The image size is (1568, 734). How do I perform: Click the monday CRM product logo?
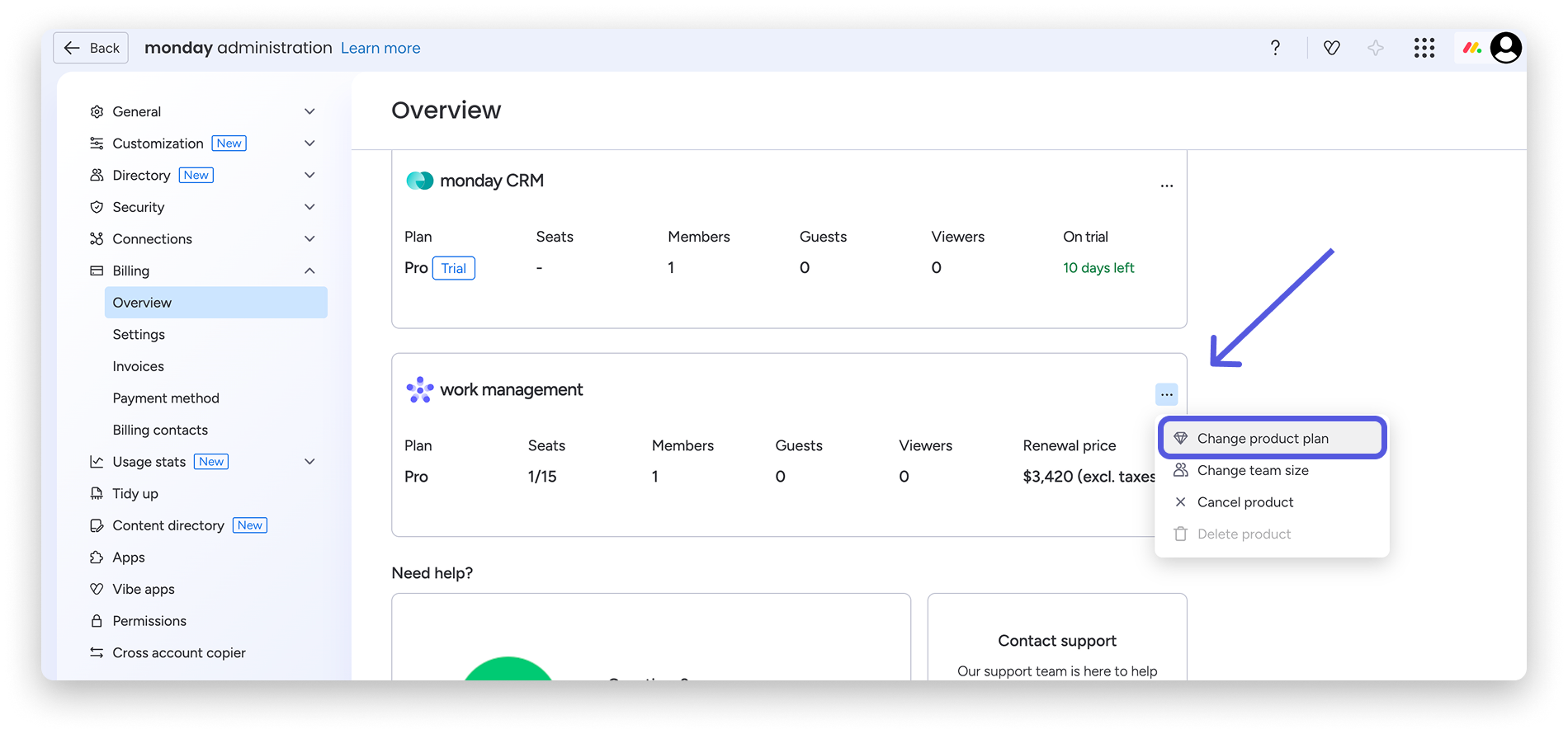[x=419, y=181]
